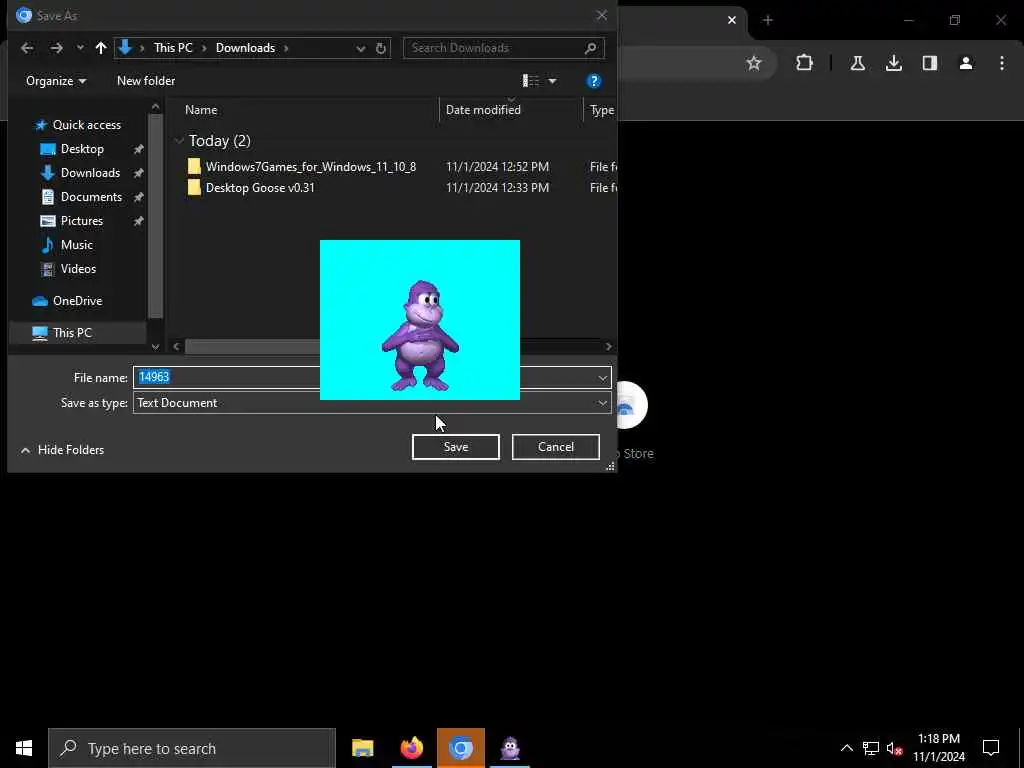
Task: Open purple gorilla app in taskbar
Action: point(510,748)
